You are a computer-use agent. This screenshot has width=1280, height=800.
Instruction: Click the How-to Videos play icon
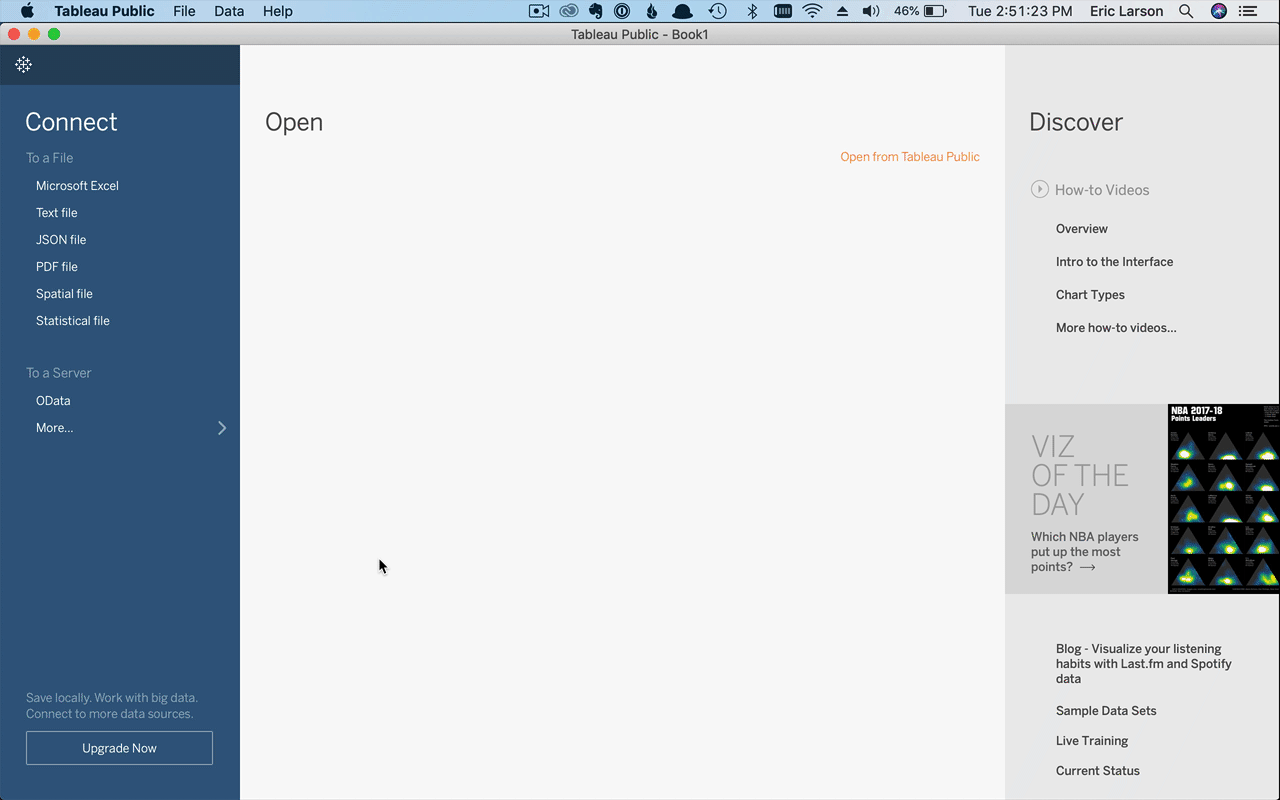pyautogui.click(x=1039, y=189)
